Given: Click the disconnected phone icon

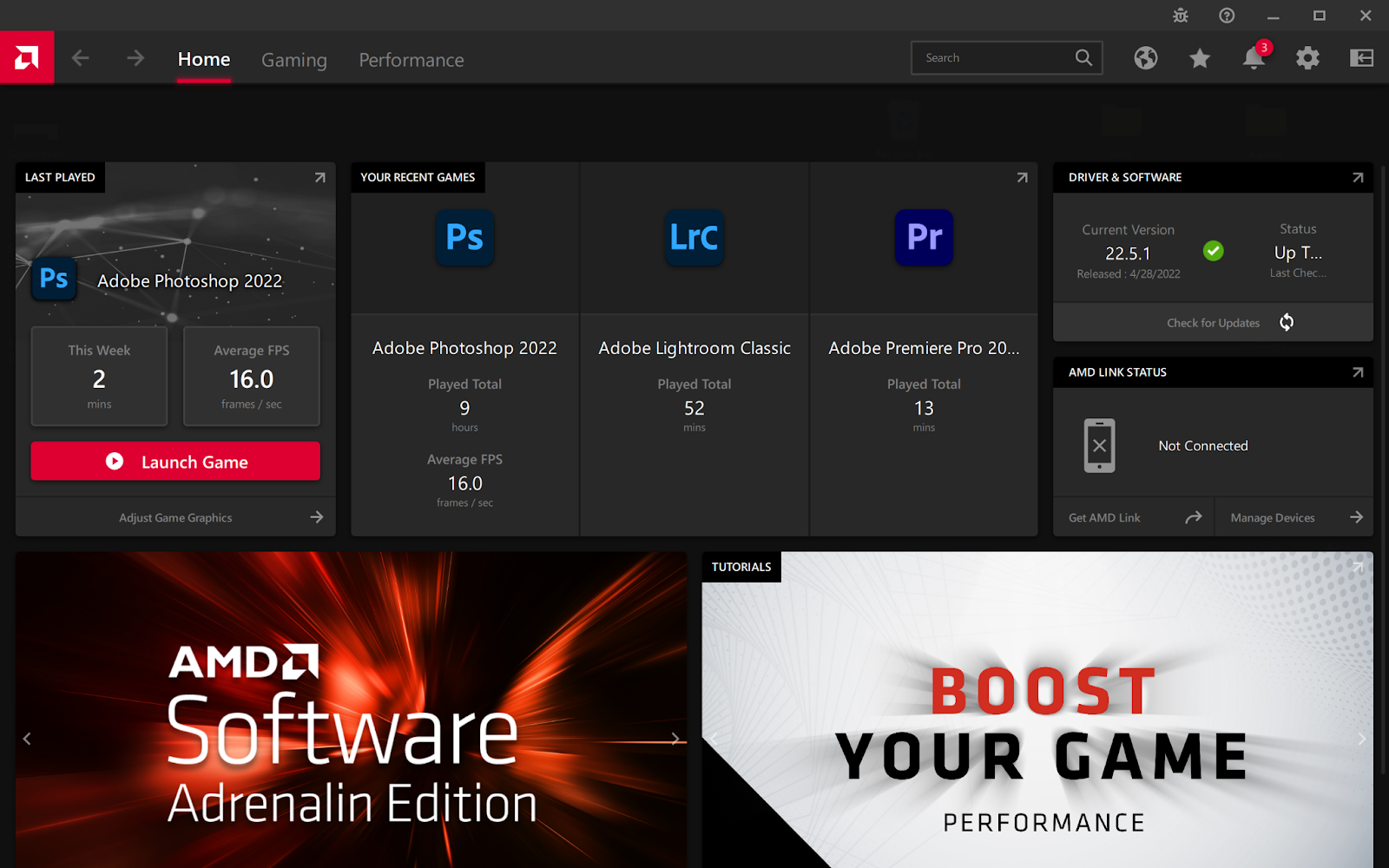Looking at the screenshot, I should [1099, 445].
